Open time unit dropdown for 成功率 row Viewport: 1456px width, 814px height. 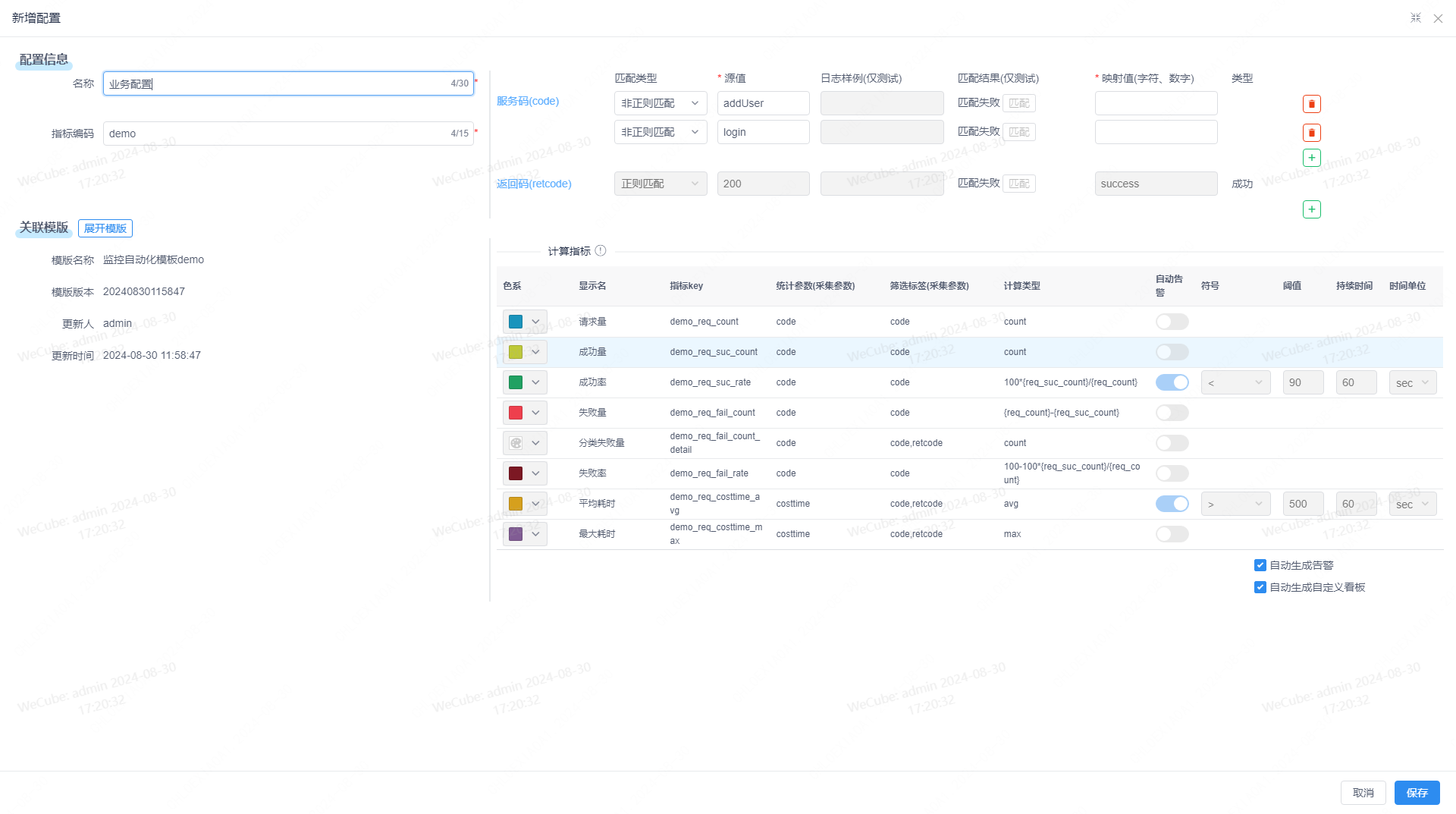tap(1413, 382)
